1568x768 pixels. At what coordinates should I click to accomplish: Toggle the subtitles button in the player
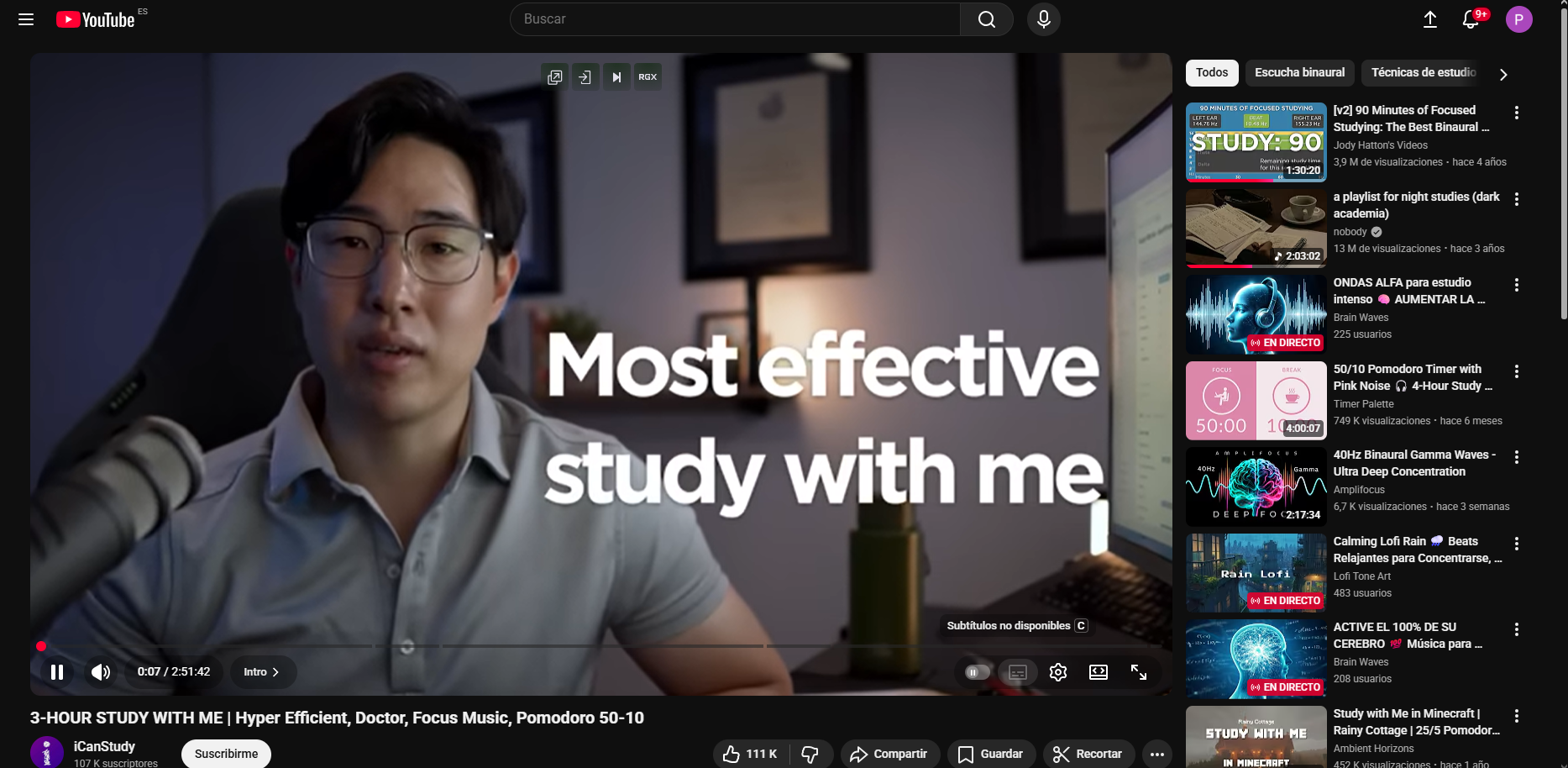click(1017, 672)
